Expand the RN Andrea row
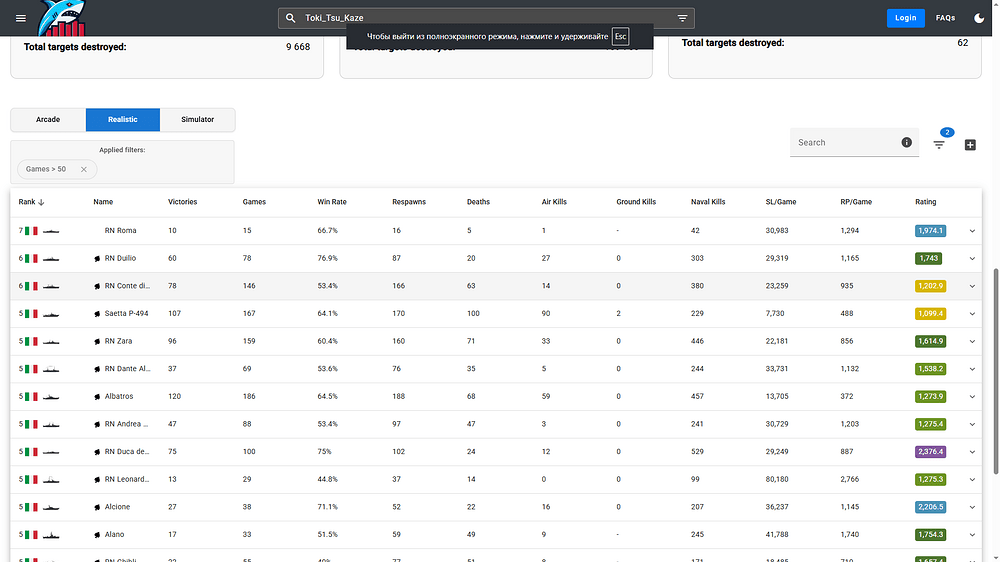The width and height of the screenshot is (1000, 562). 972,424
